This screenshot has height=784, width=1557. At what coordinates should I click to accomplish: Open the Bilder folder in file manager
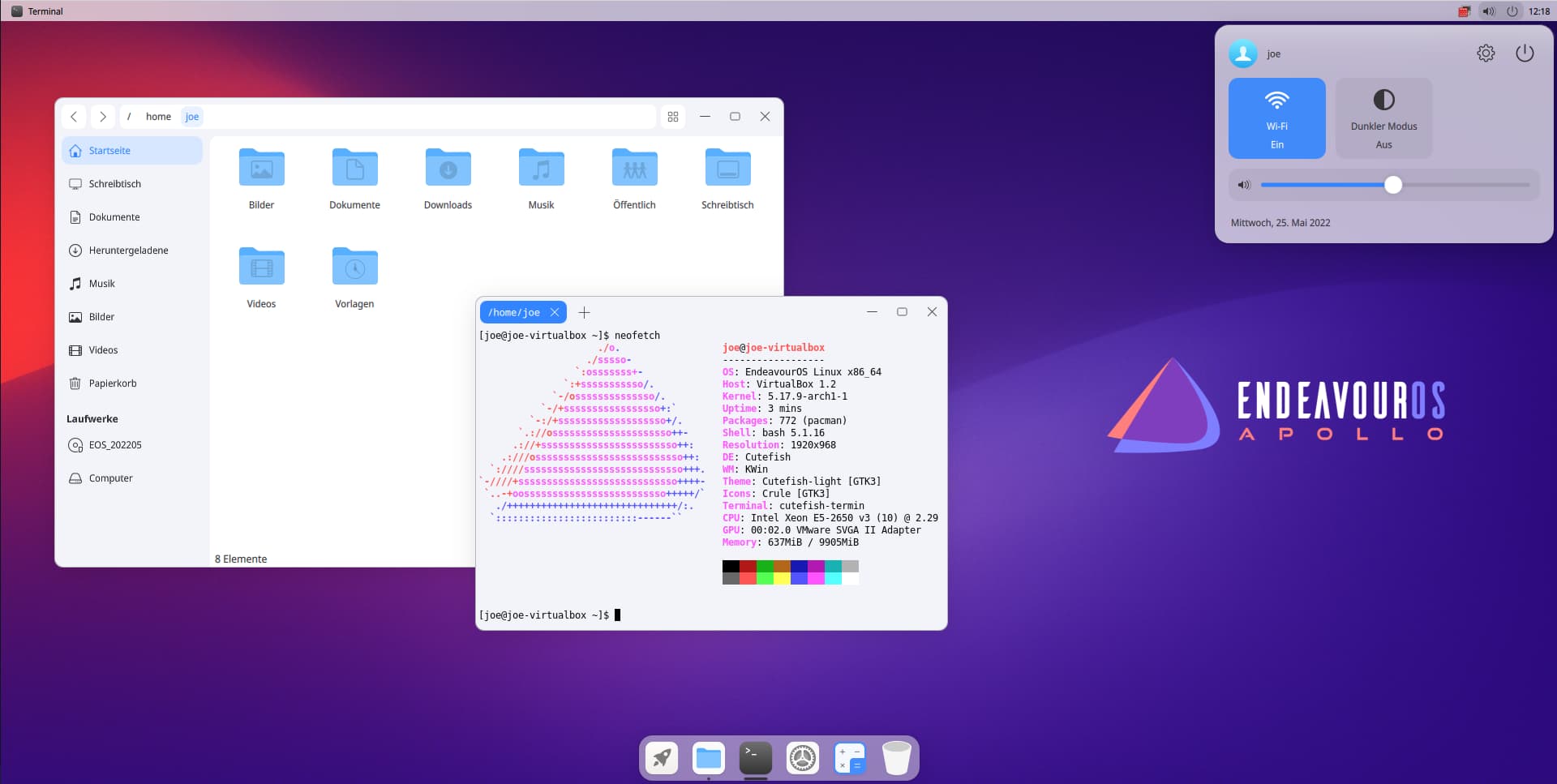pyautogui.click(x=261, y=168)
